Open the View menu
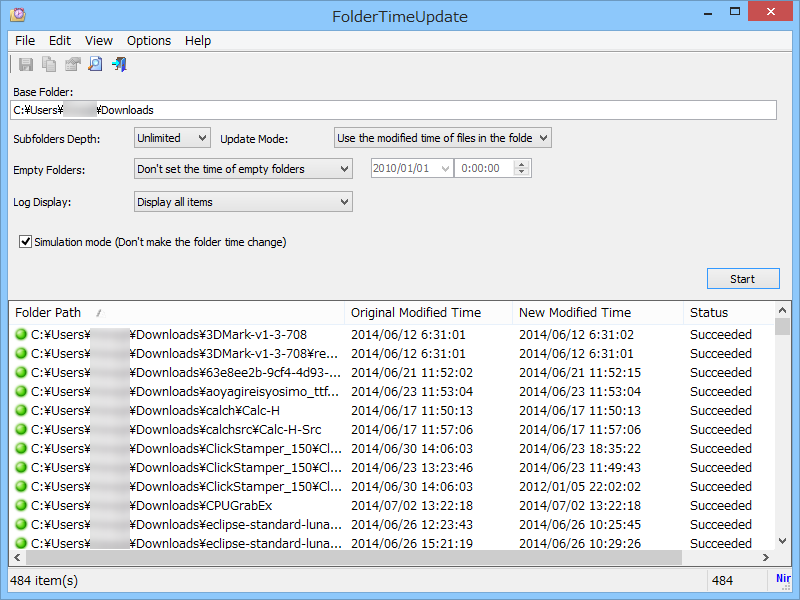800x600 pixels. tap(98, 41)
